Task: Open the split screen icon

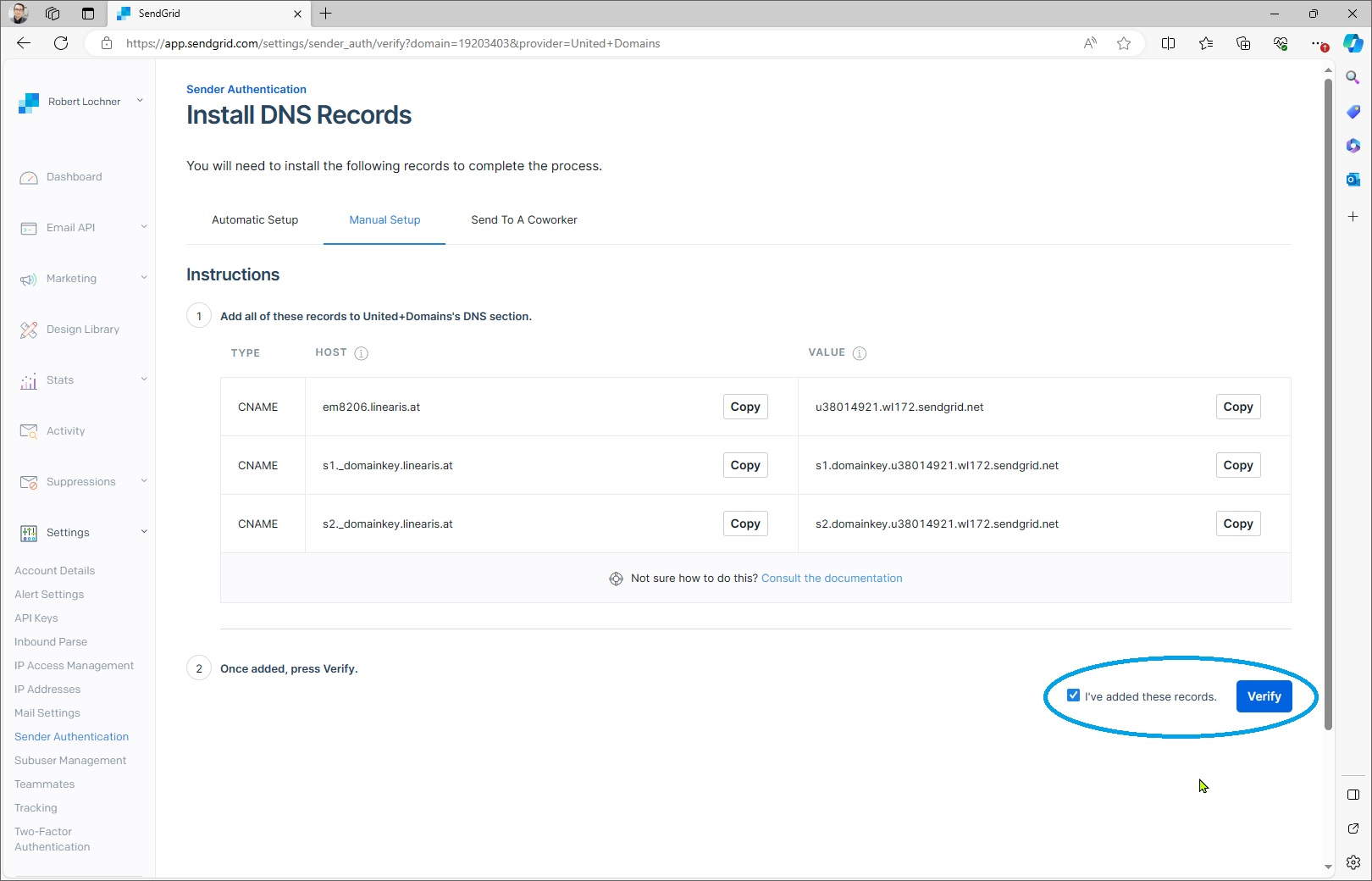Action: point(1168,43)
